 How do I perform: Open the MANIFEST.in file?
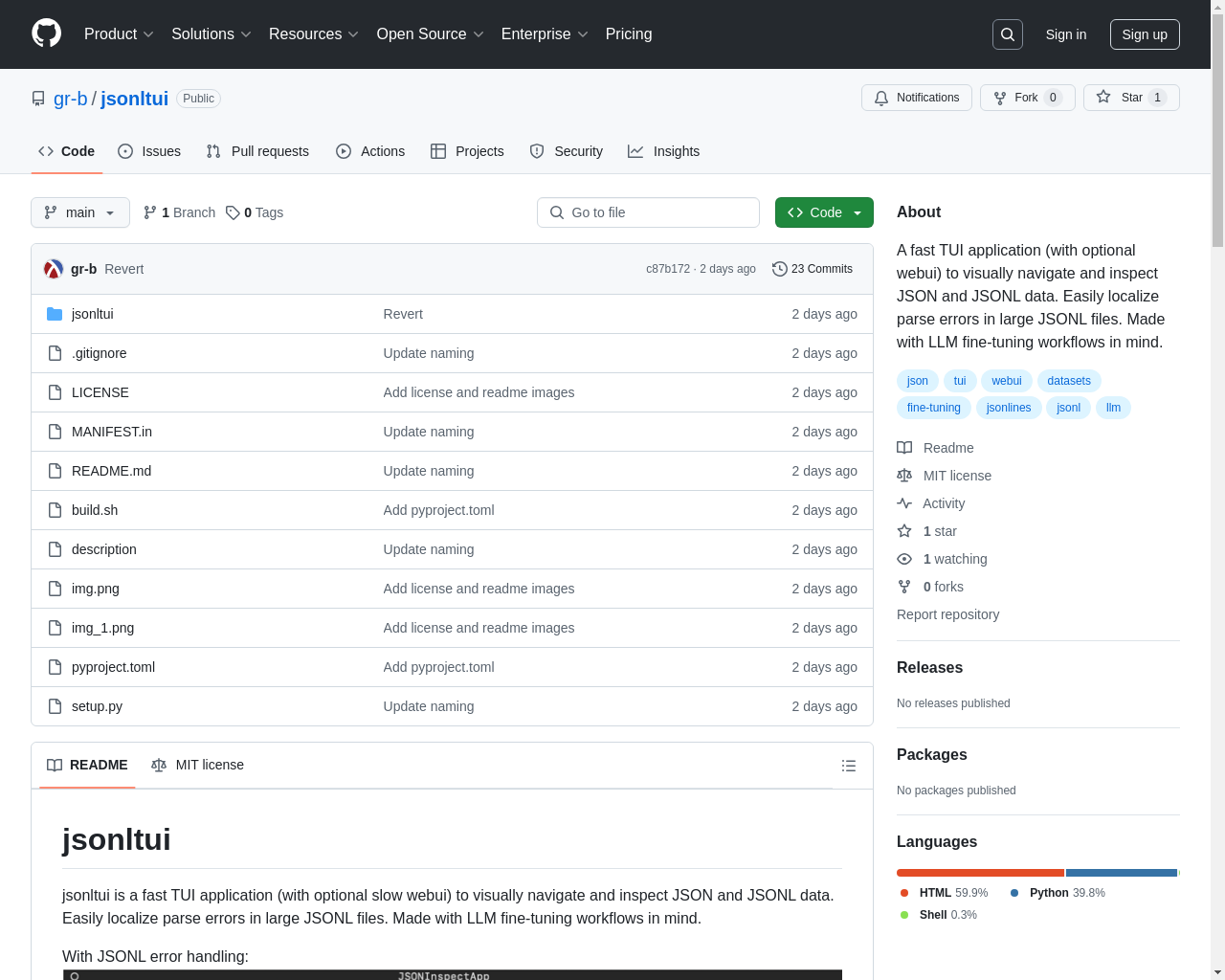(x=112, y=432)
